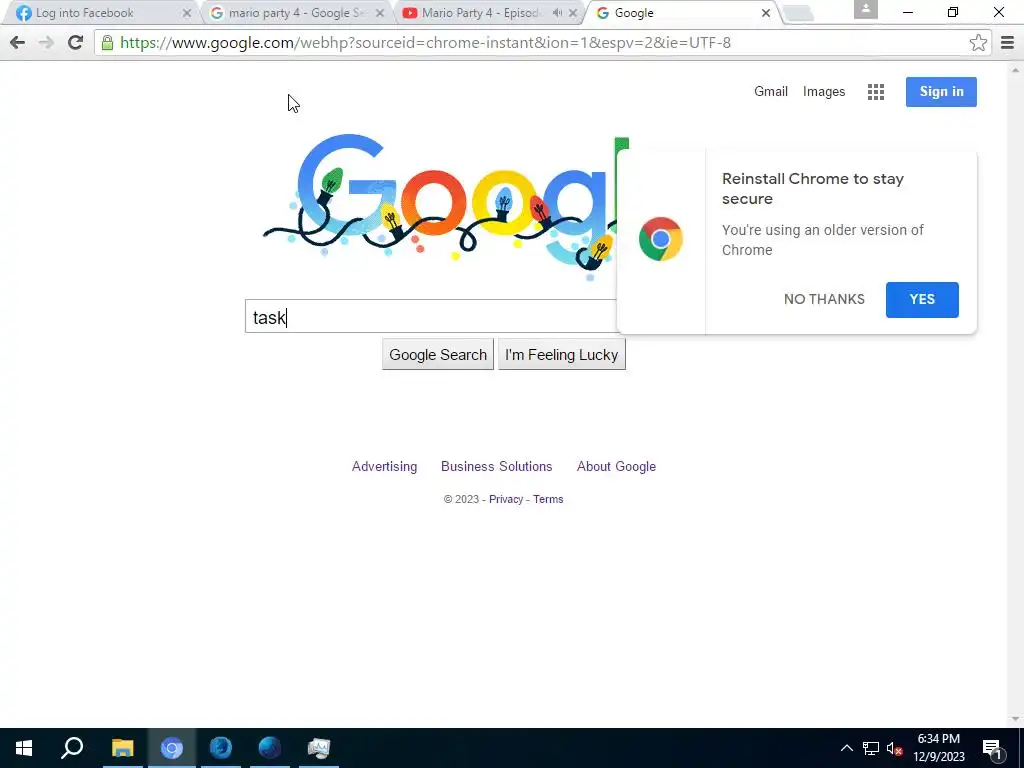Open the Gmail link
The image size is (1024, 768).
coord(771,92)
